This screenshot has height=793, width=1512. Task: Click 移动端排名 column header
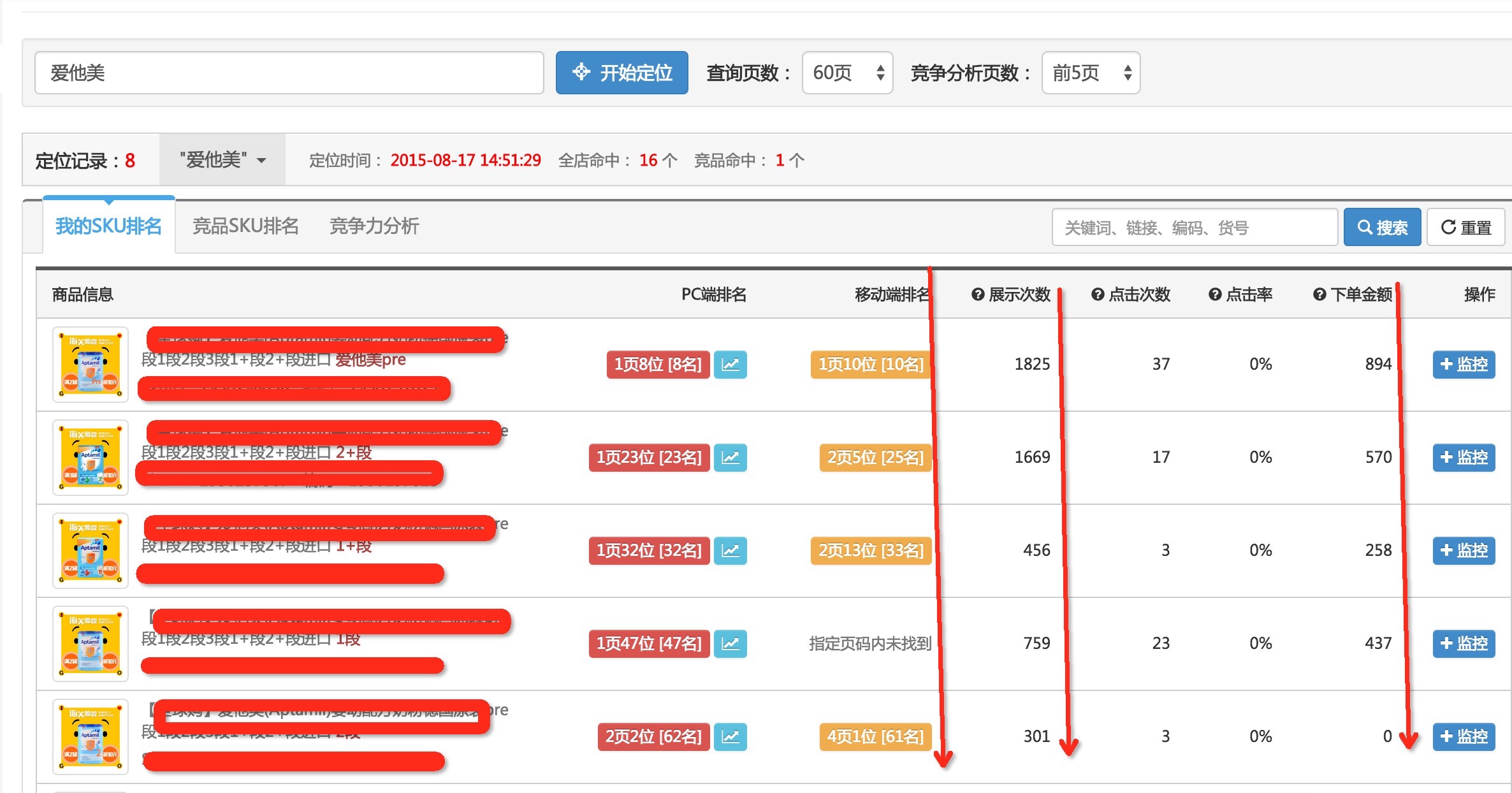coord(892,295)
